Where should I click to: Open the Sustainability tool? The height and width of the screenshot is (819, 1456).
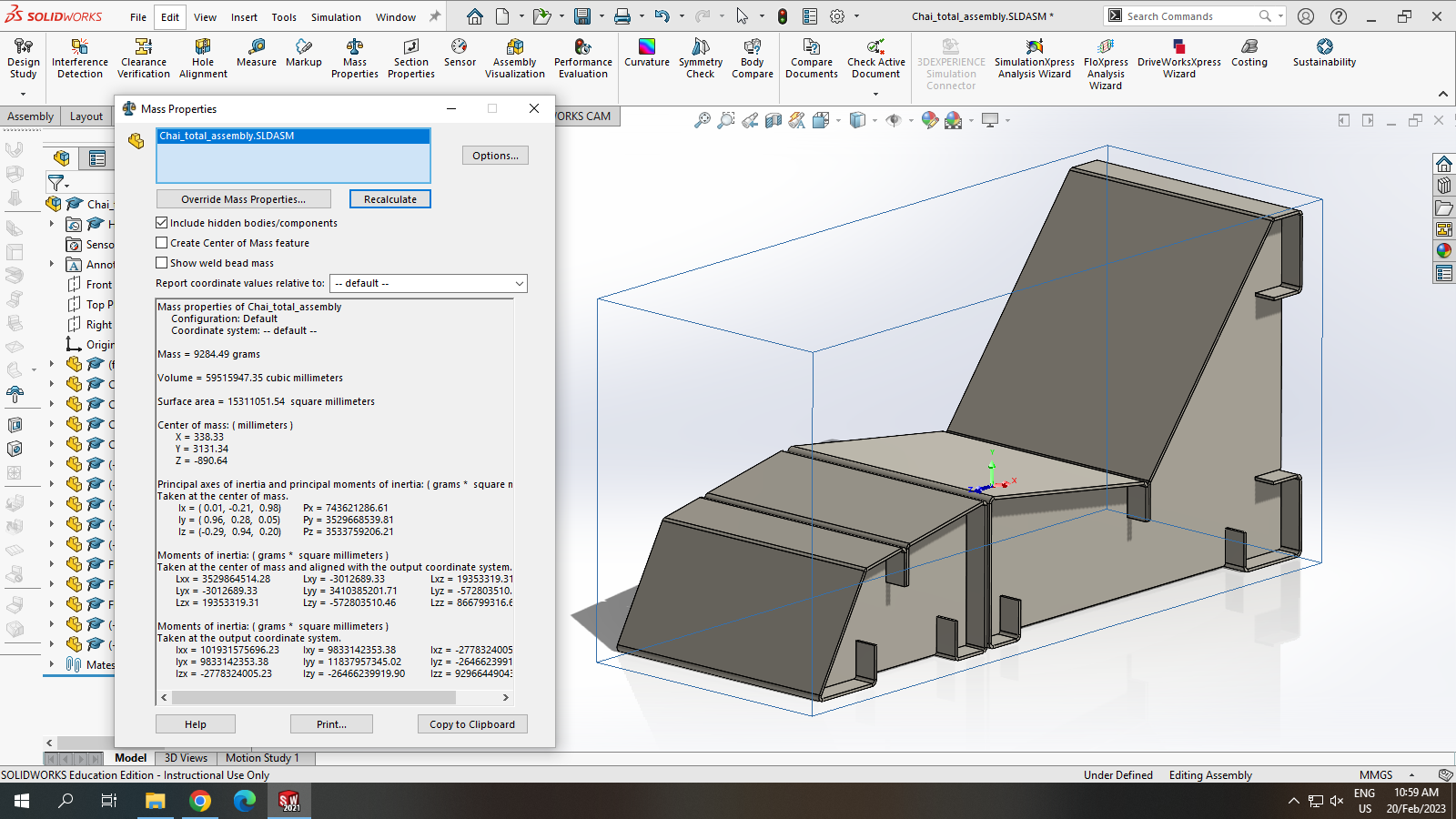tap(1324, 53)
